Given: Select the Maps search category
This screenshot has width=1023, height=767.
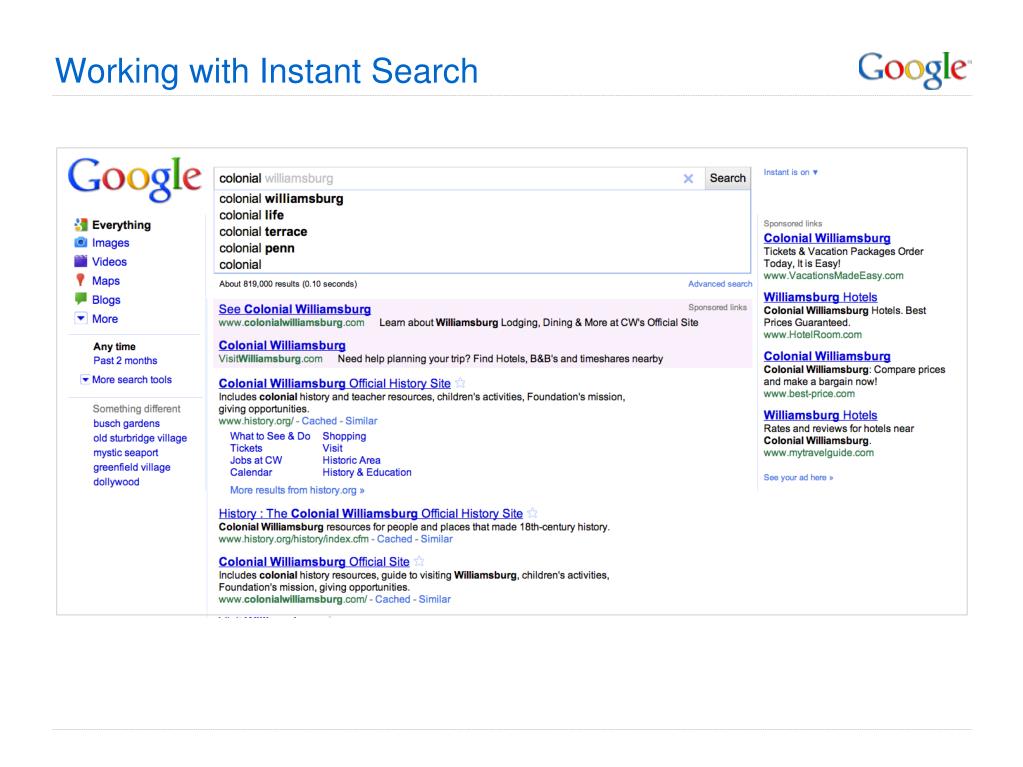Looking at the screenshot, I should click(x=106, y=280).
